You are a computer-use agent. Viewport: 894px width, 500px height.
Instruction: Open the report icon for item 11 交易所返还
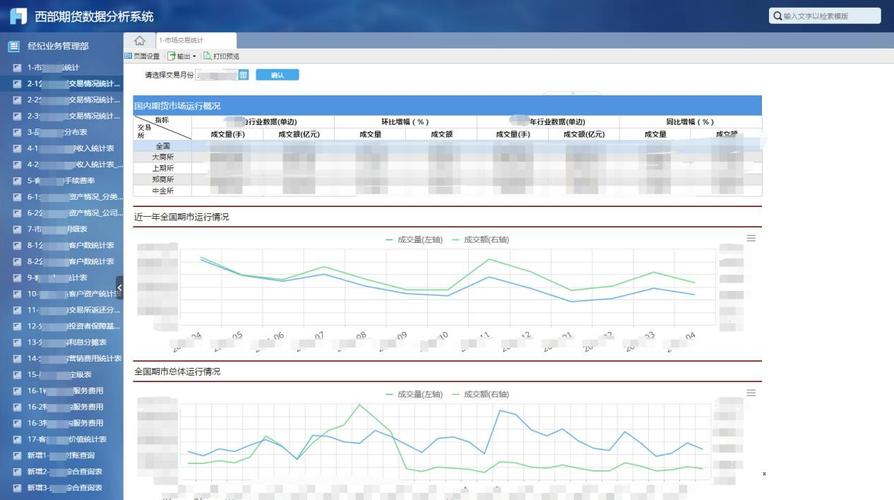point(17,310)
